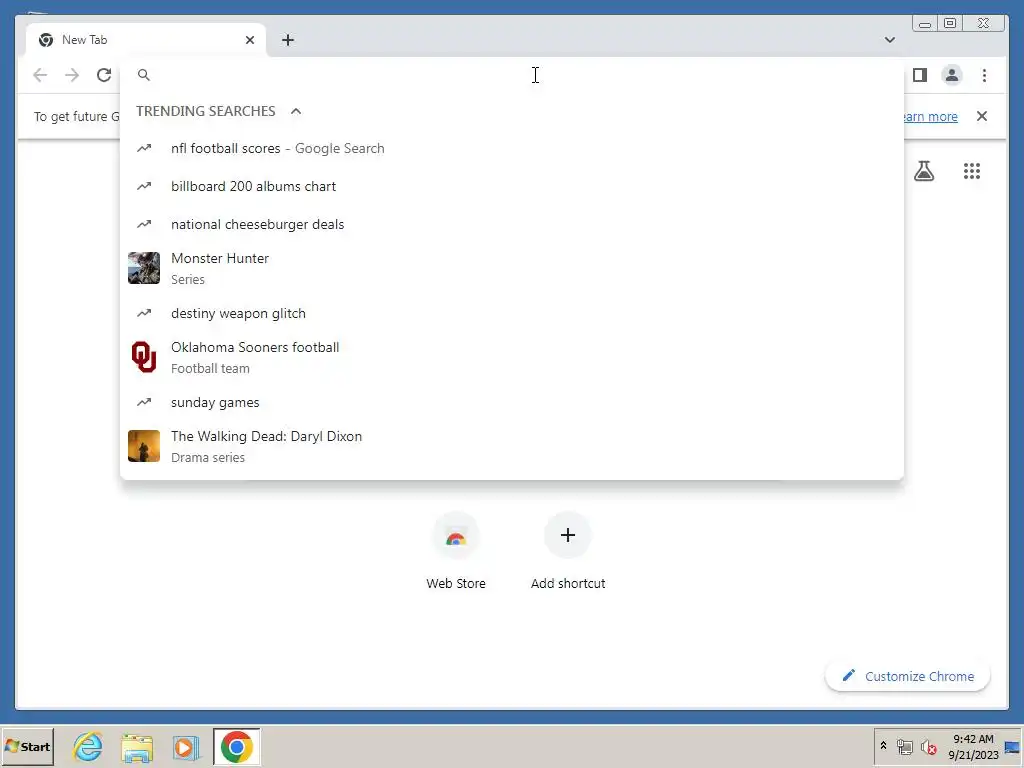
Task: Open the Learn more link
Action: 930,116
